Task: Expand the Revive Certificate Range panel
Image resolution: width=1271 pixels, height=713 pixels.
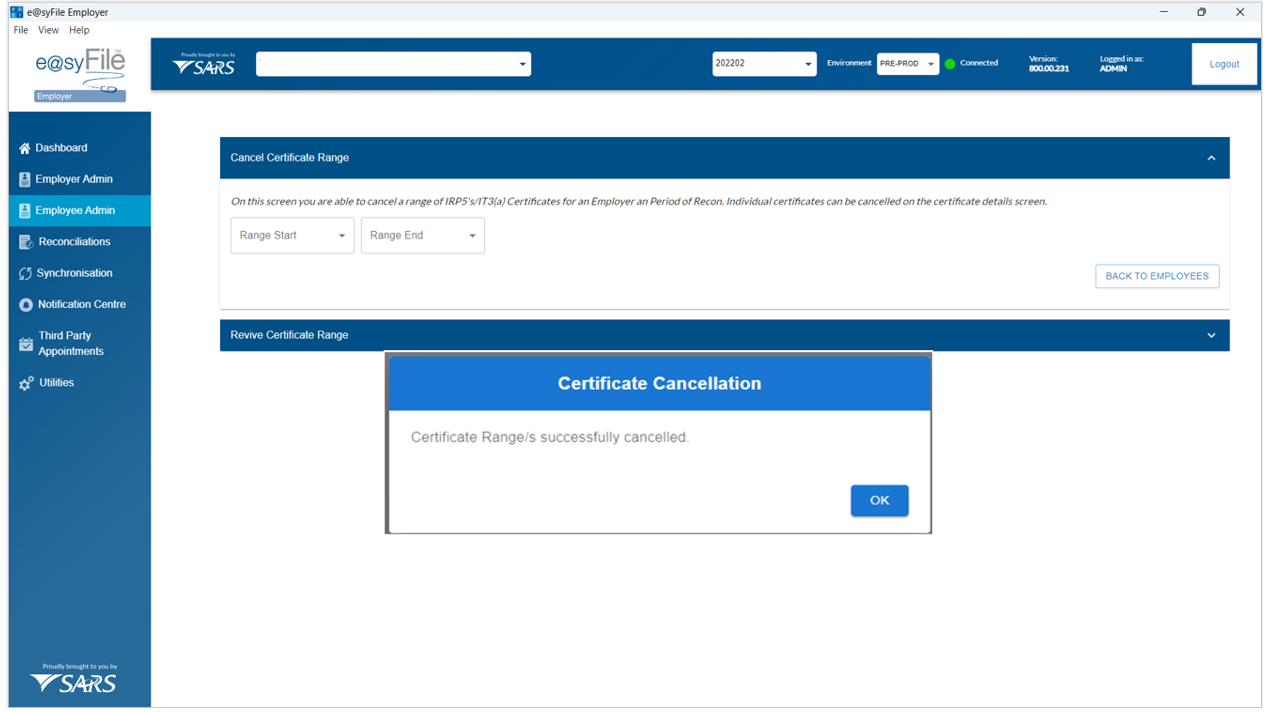Action: (1211, 335)
